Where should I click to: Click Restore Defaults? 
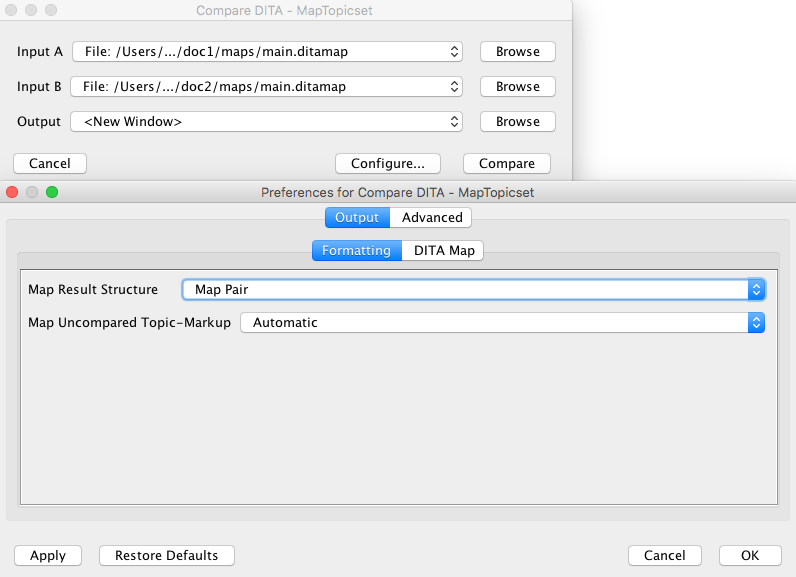point(166,556)
